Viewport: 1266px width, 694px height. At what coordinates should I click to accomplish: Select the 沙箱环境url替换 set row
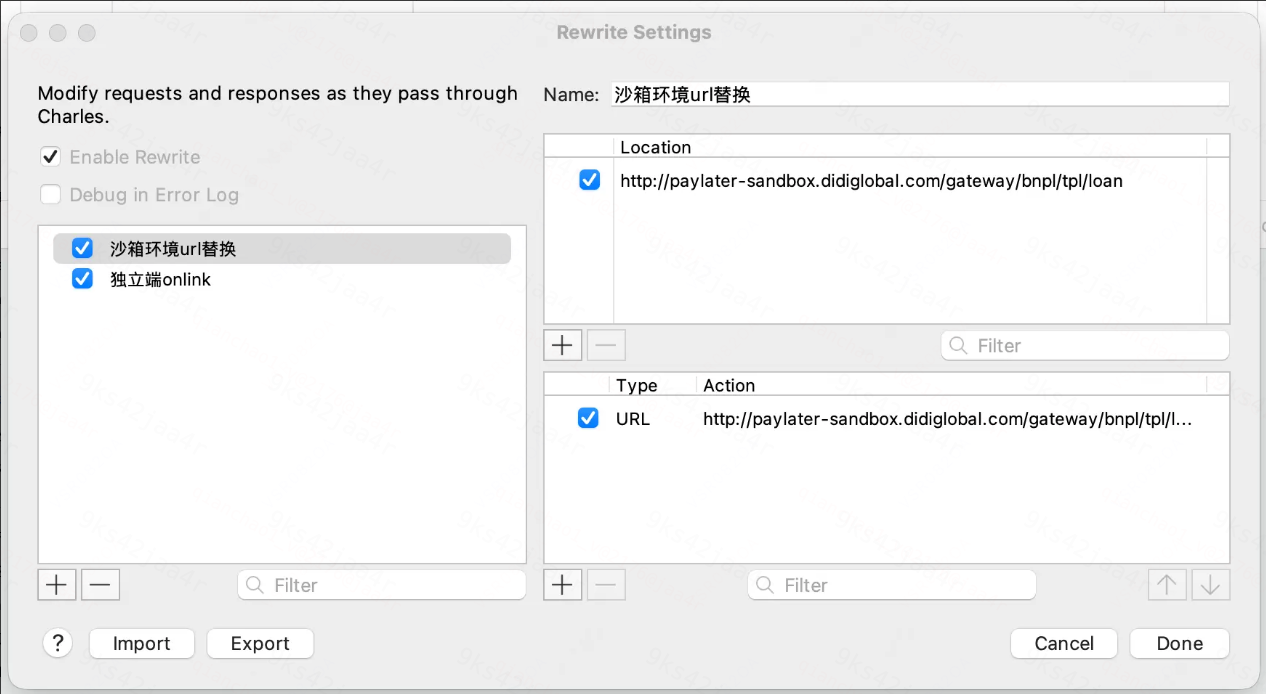(x=282, y=249)
